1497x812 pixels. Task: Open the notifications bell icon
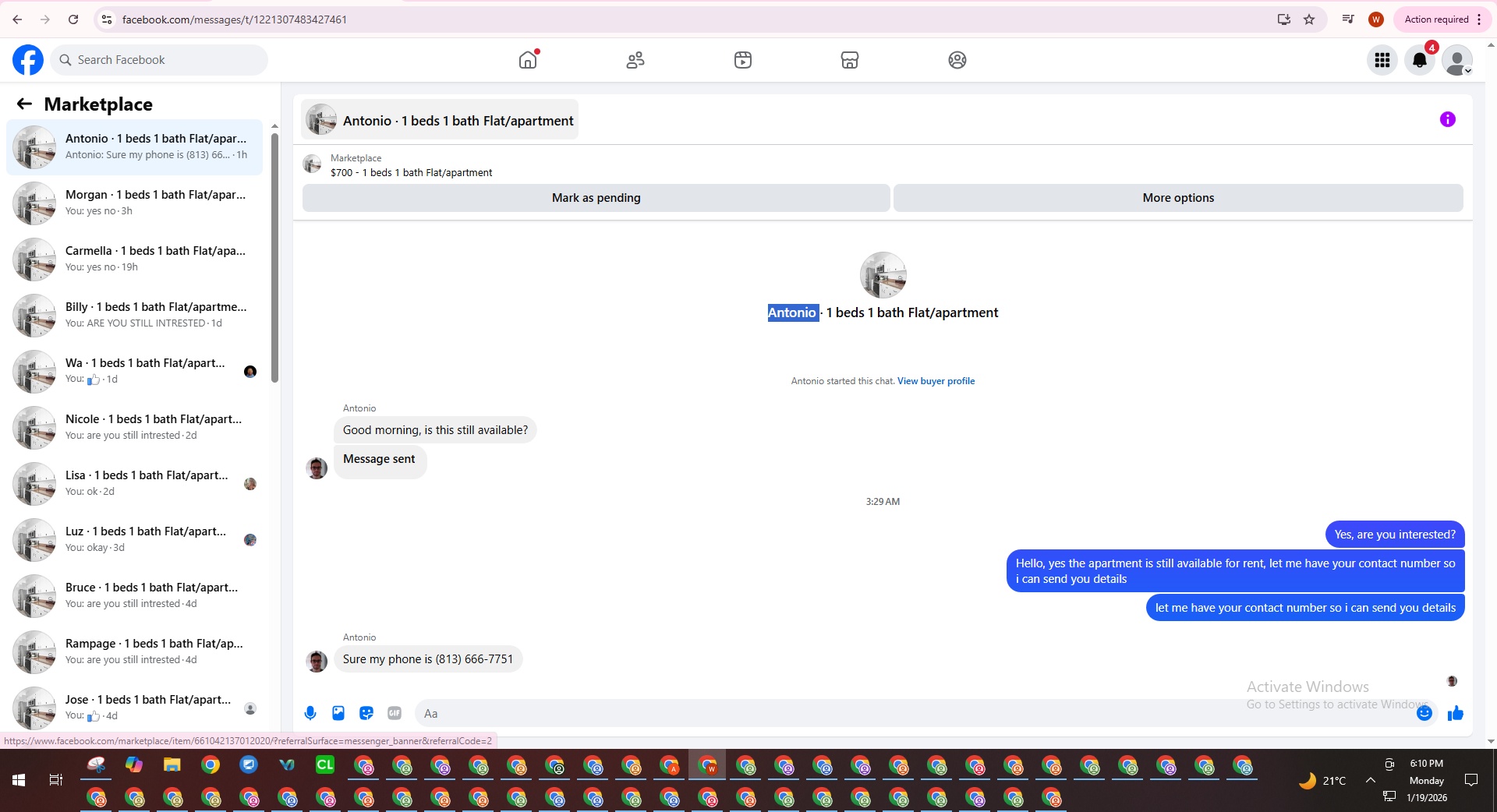coord(1420,60)
